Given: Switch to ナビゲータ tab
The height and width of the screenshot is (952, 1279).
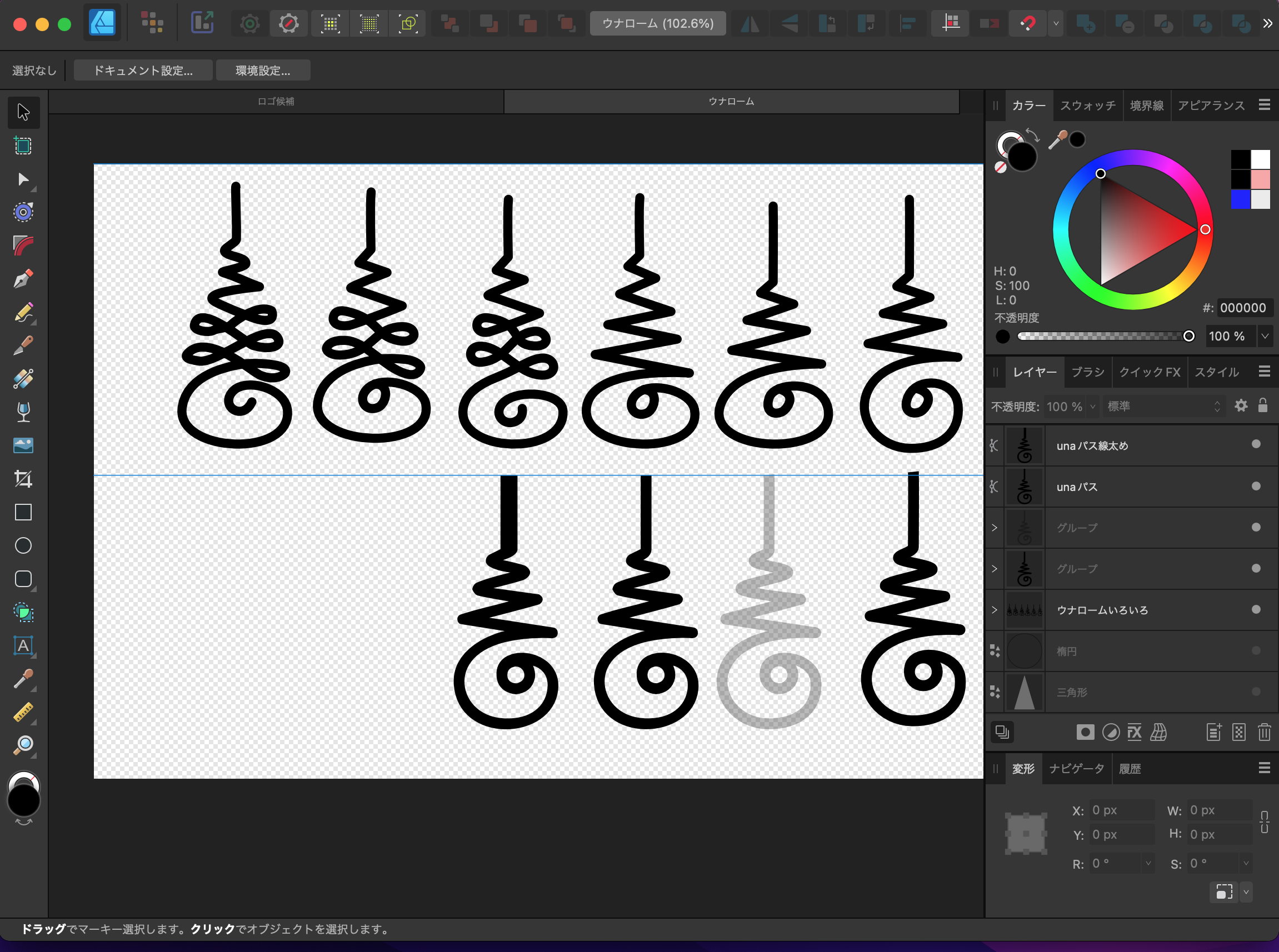Looking at the screenshot, I should 1076,769.
